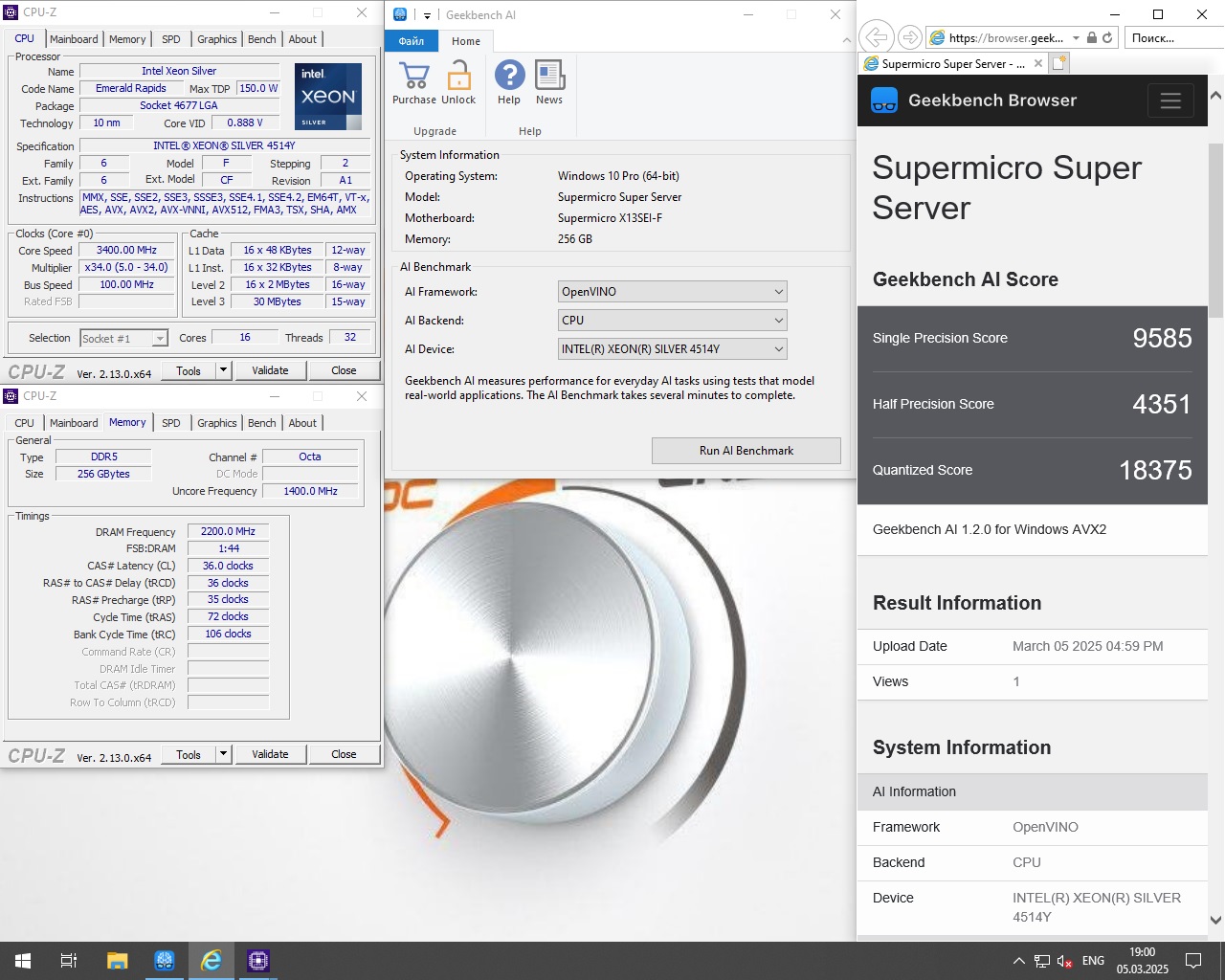Click the network tray icon
Image resolution: width=1225 pixels, height=980 pixels.
point(1042,961)
